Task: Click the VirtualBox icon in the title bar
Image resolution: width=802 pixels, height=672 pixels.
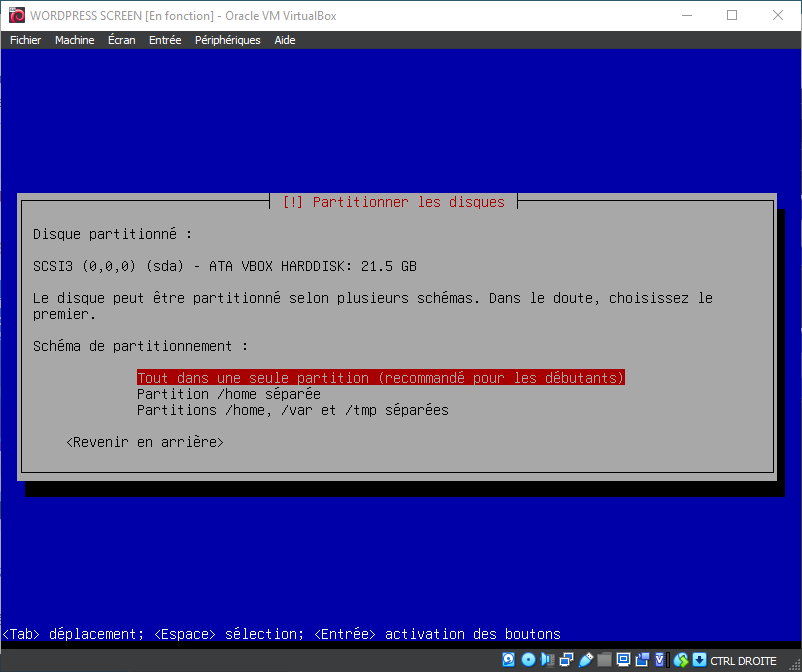Action: click(15, 15)
